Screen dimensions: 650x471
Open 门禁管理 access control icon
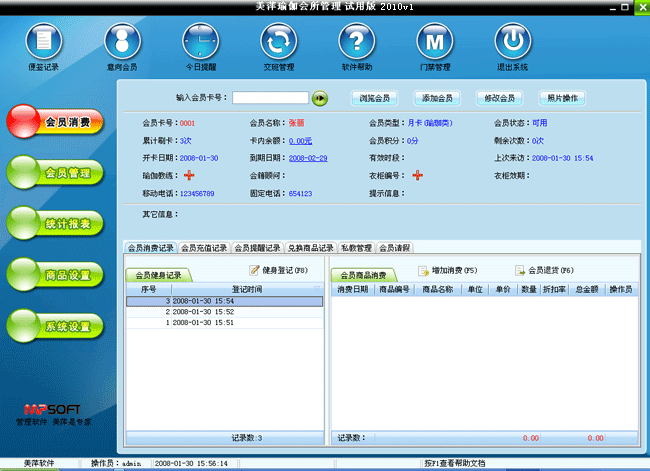click(x=434, y=42)
